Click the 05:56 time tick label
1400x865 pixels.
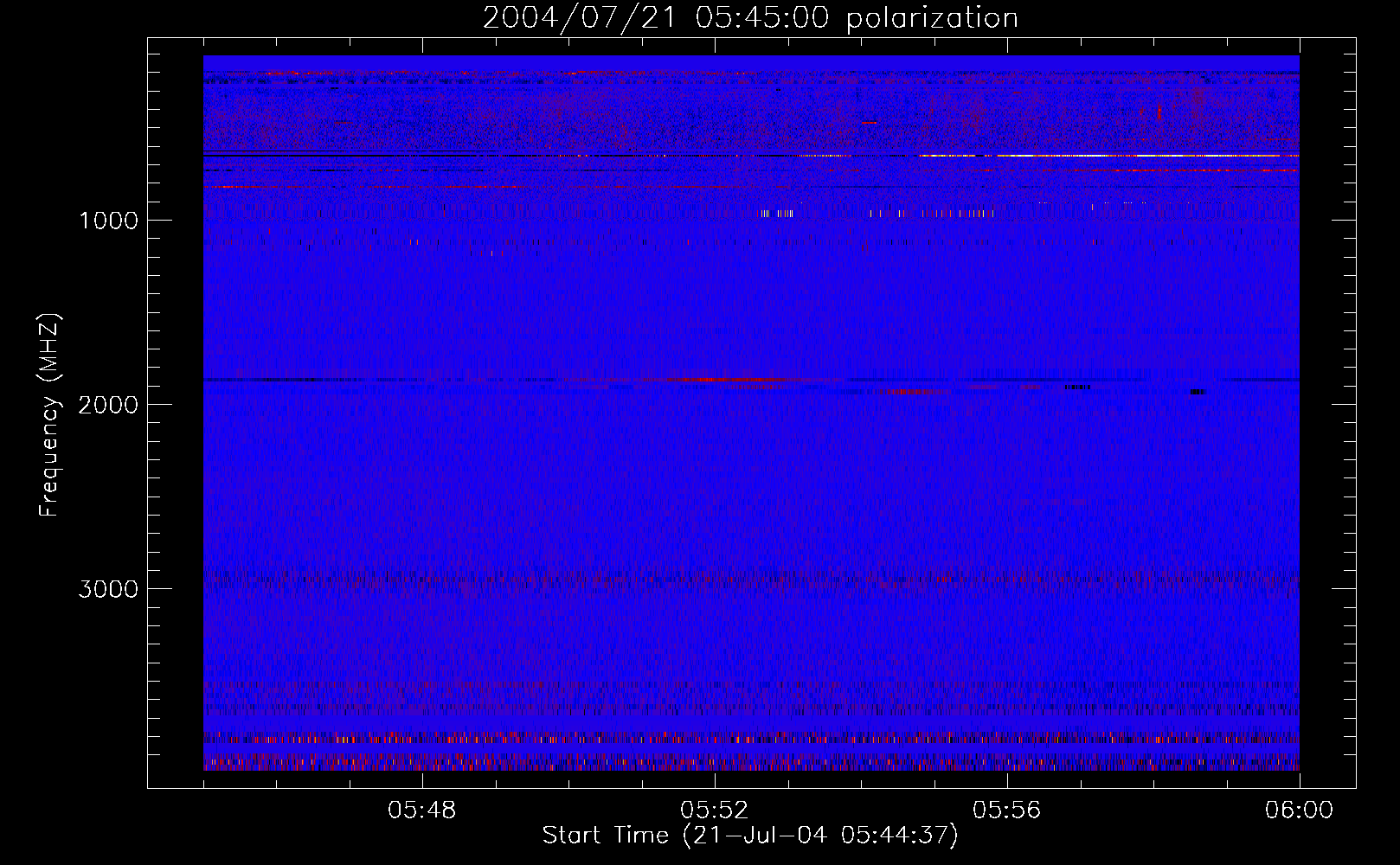point(1007,811)
